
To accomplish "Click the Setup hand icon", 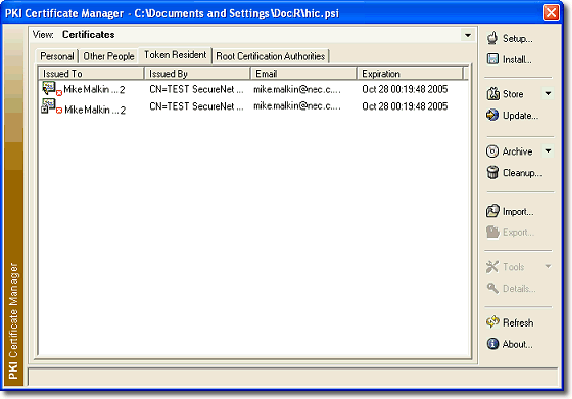I will click(492, 38).
